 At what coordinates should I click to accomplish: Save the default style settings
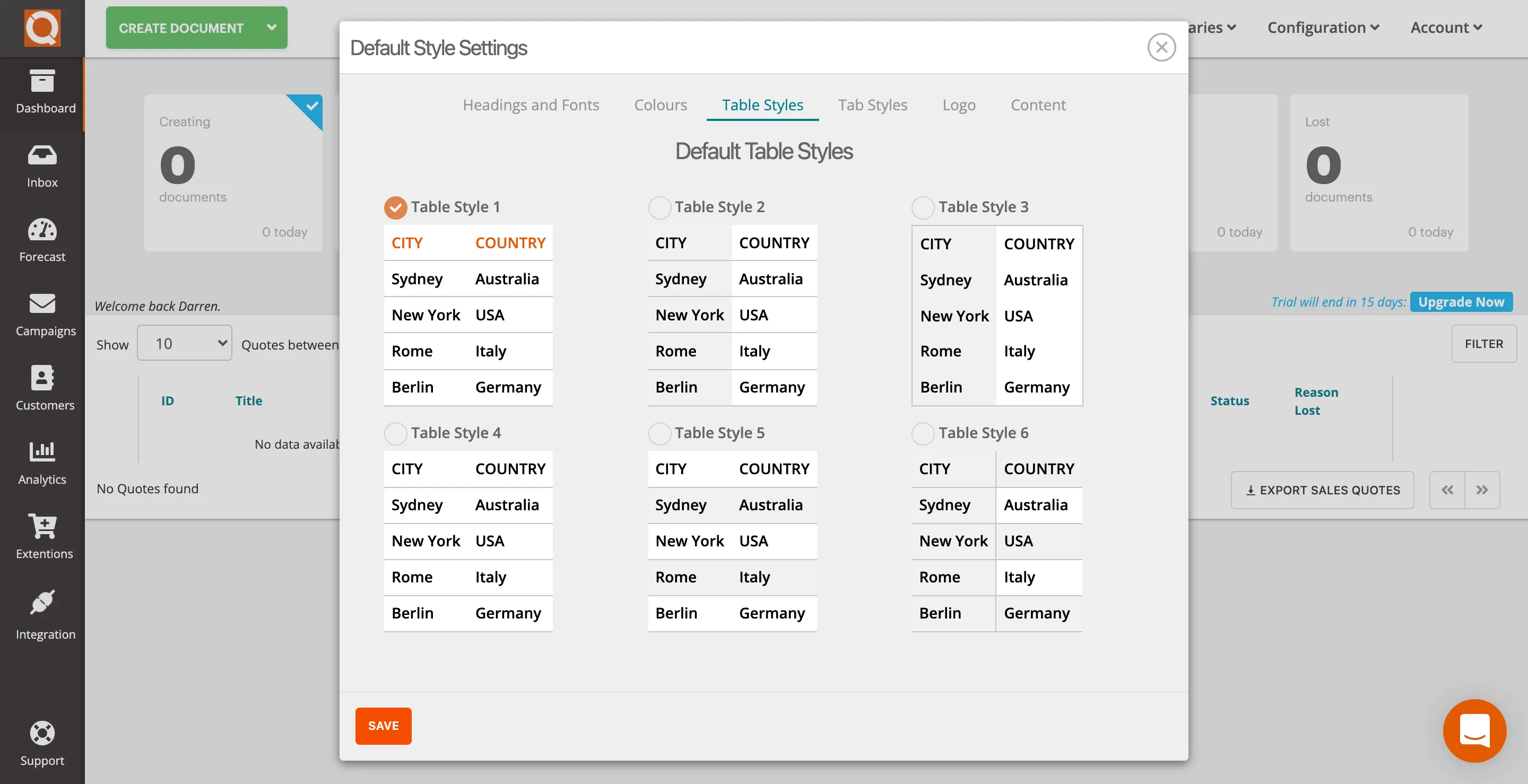383,725
